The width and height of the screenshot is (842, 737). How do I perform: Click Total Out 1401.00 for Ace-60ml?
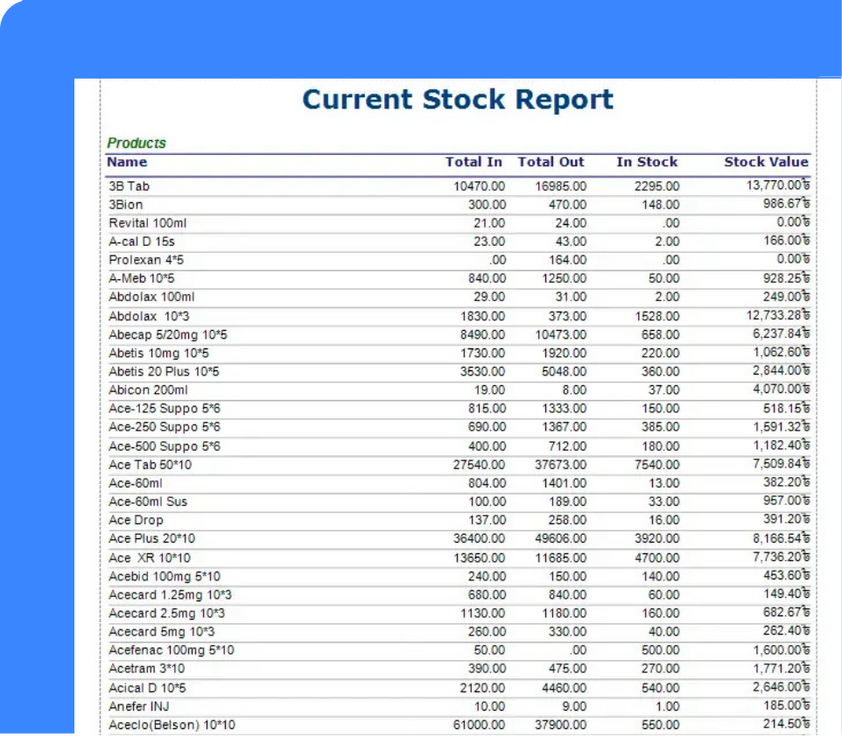coord(564,483)
